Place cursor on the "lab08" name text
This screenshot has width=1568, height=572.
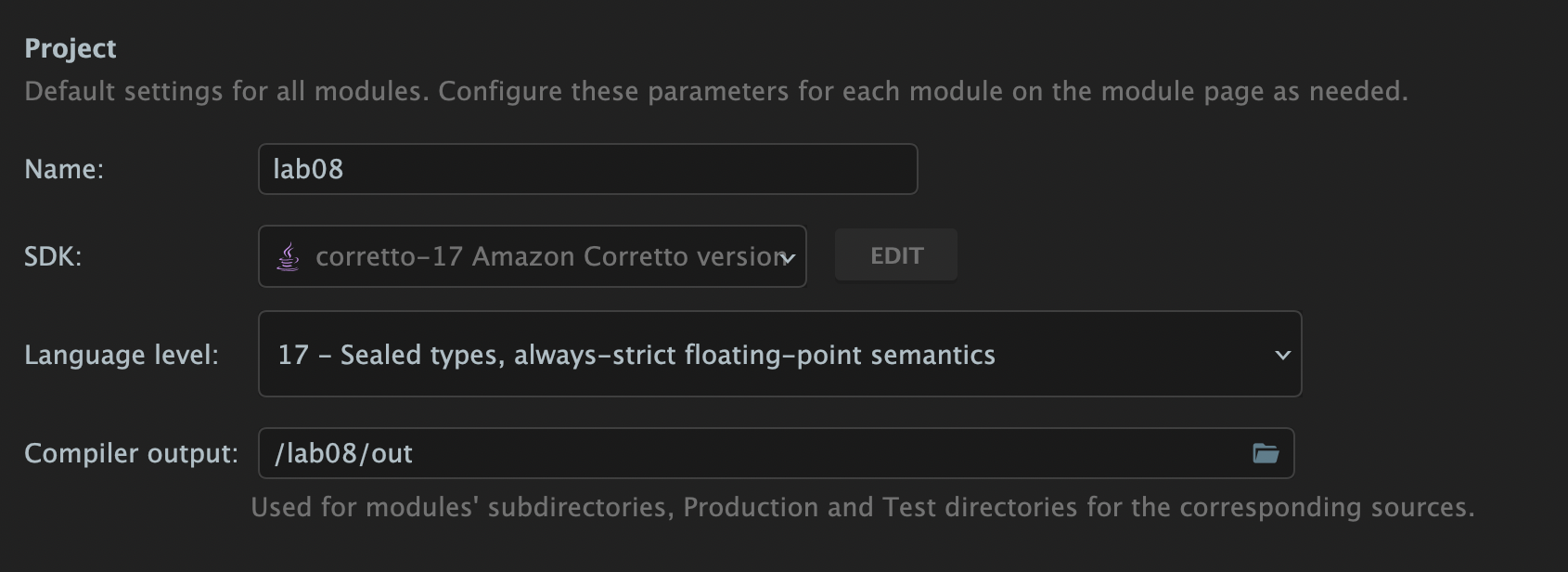308,169
